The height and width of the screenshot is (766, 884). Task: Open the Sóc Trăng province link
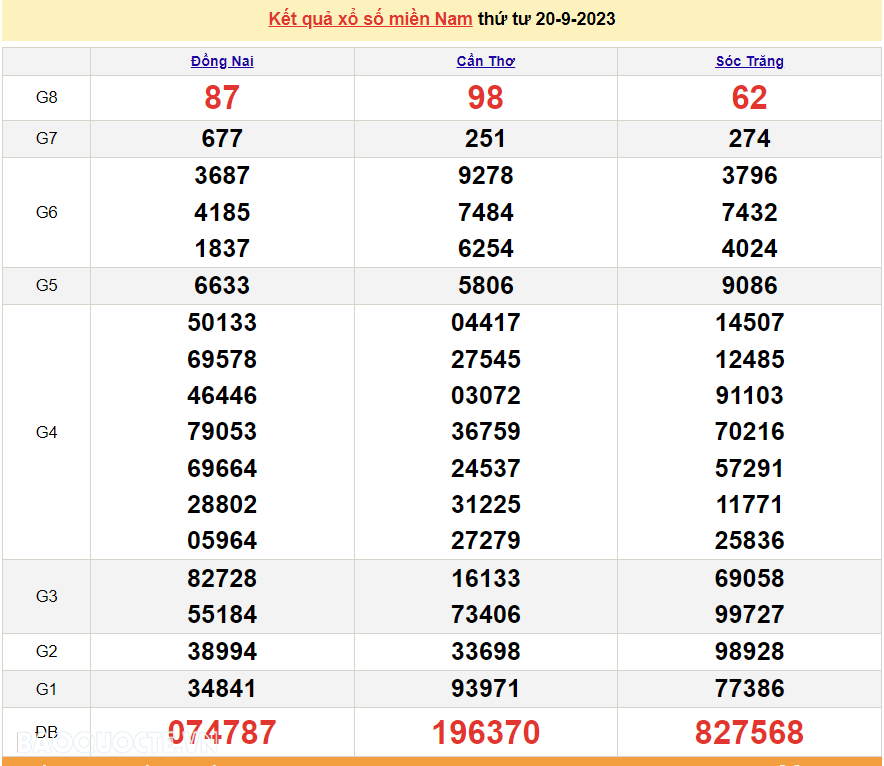[x=749, y=61]
